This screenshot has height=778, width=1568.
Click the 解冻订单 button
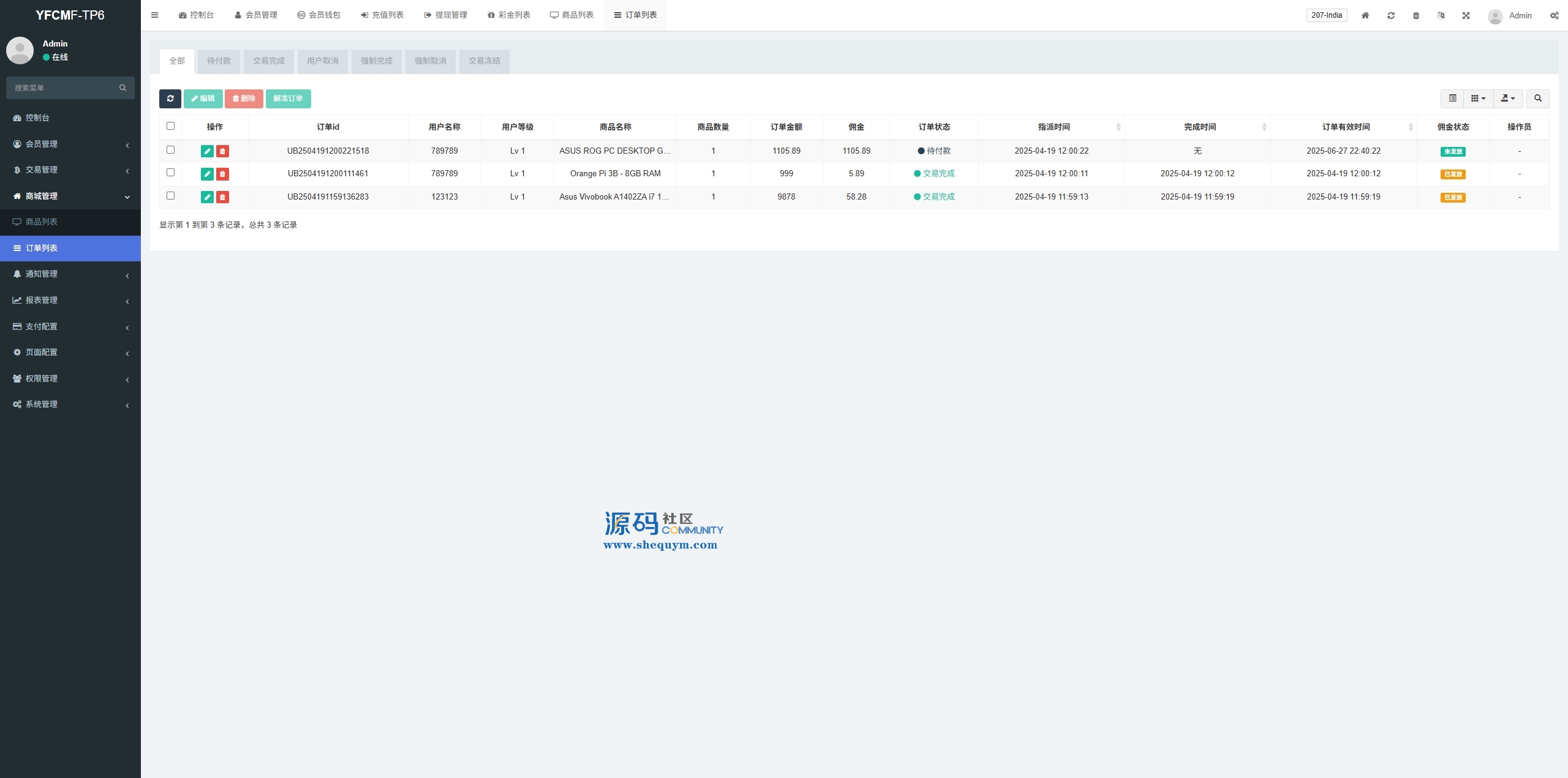[288, 99]
